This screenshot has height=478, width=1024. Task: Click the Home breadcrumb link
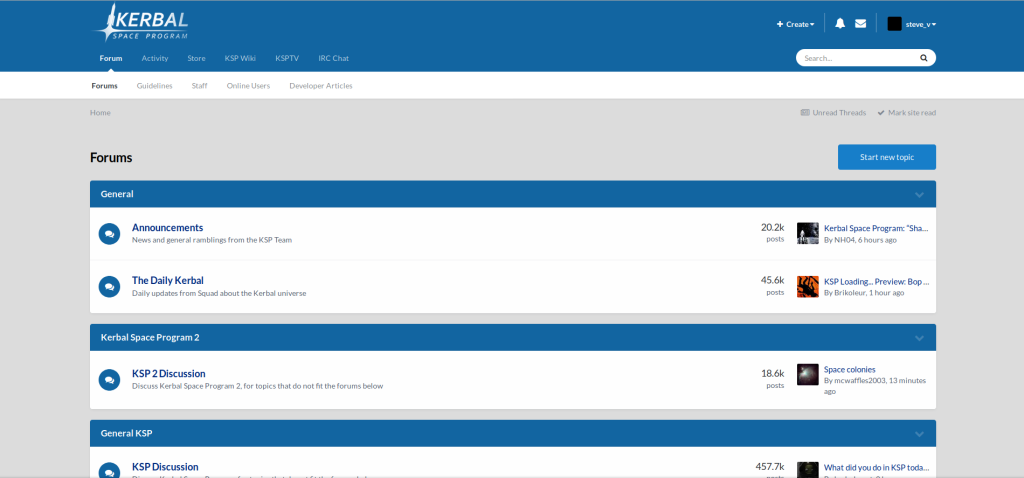pos(101,112)
